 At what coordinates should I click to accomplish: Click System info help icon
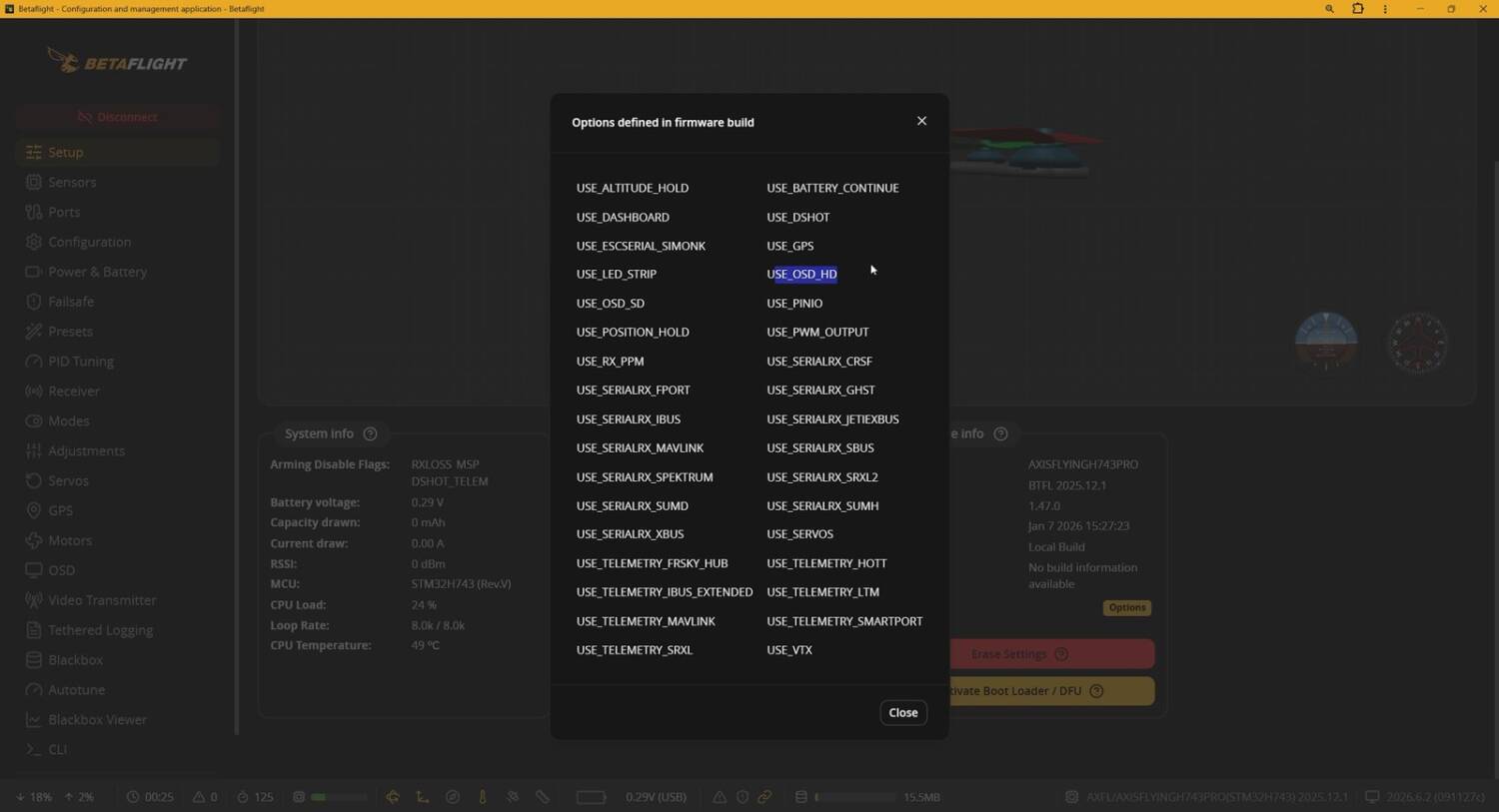371,433
